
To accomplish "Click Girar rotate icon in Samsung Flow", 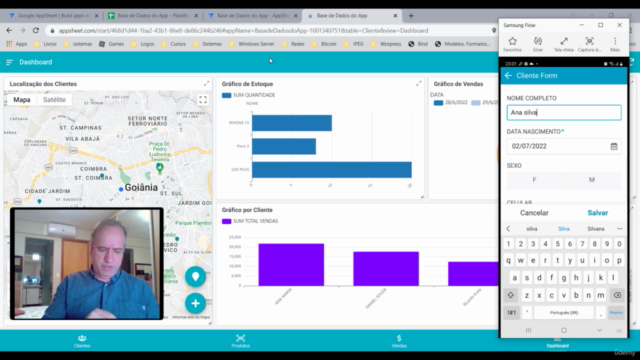I will coord(538,44).
